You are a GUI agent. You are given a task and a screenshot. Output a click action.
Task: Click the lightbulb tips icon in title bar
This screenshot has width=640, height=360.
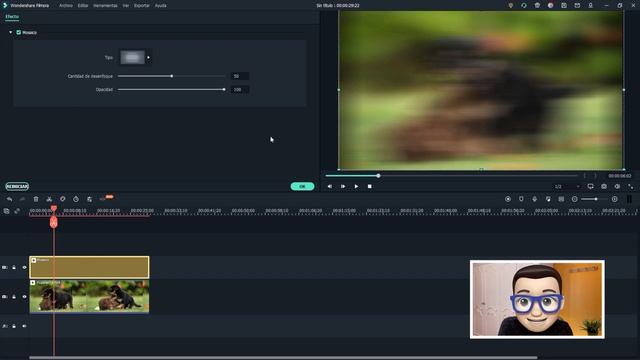(511, 6)
